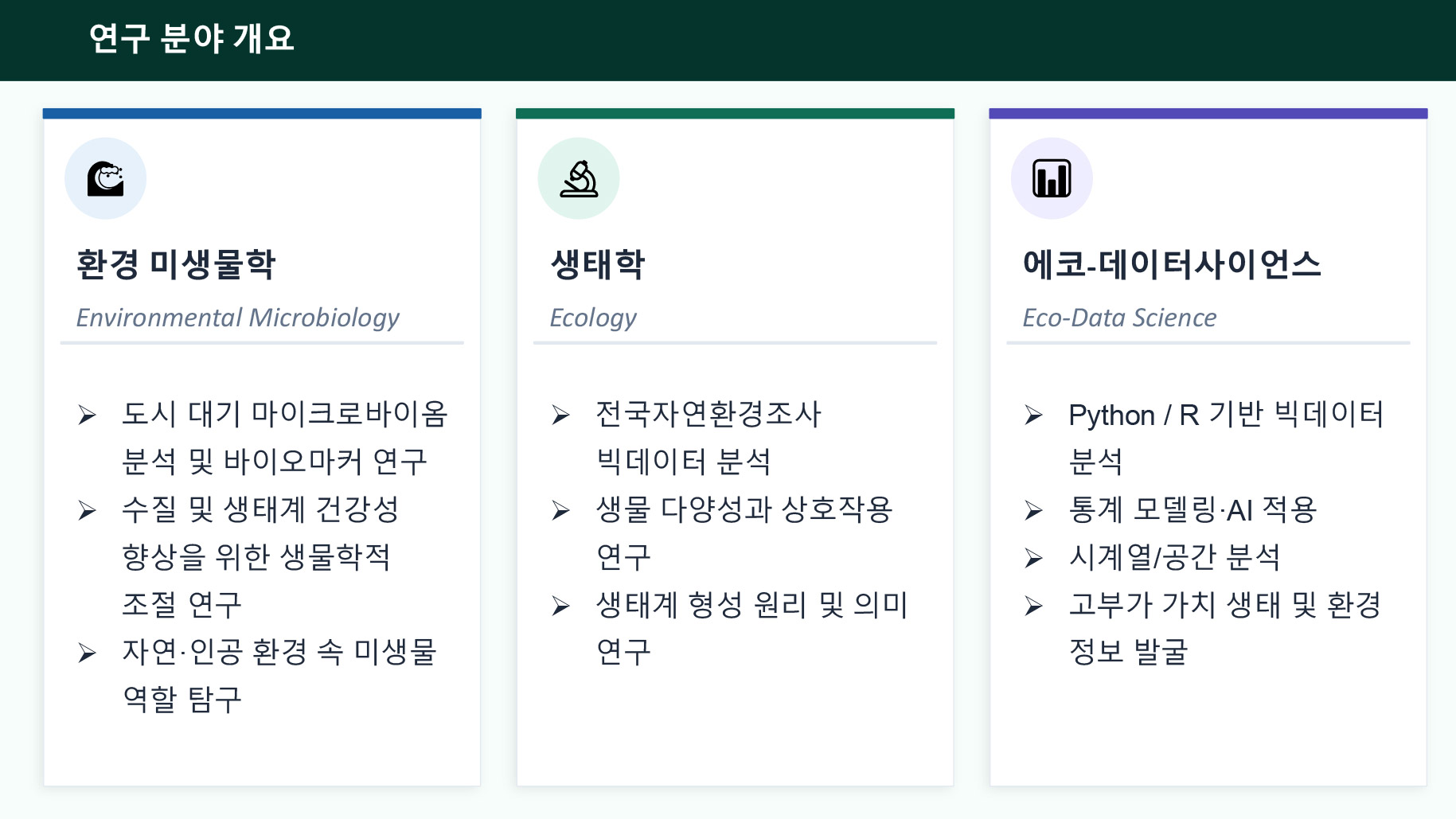Image resolution: width=1456 pixels, height=819 pixels.
Task: Click the line 조절 연구
Action: click(x=182, y=605)
